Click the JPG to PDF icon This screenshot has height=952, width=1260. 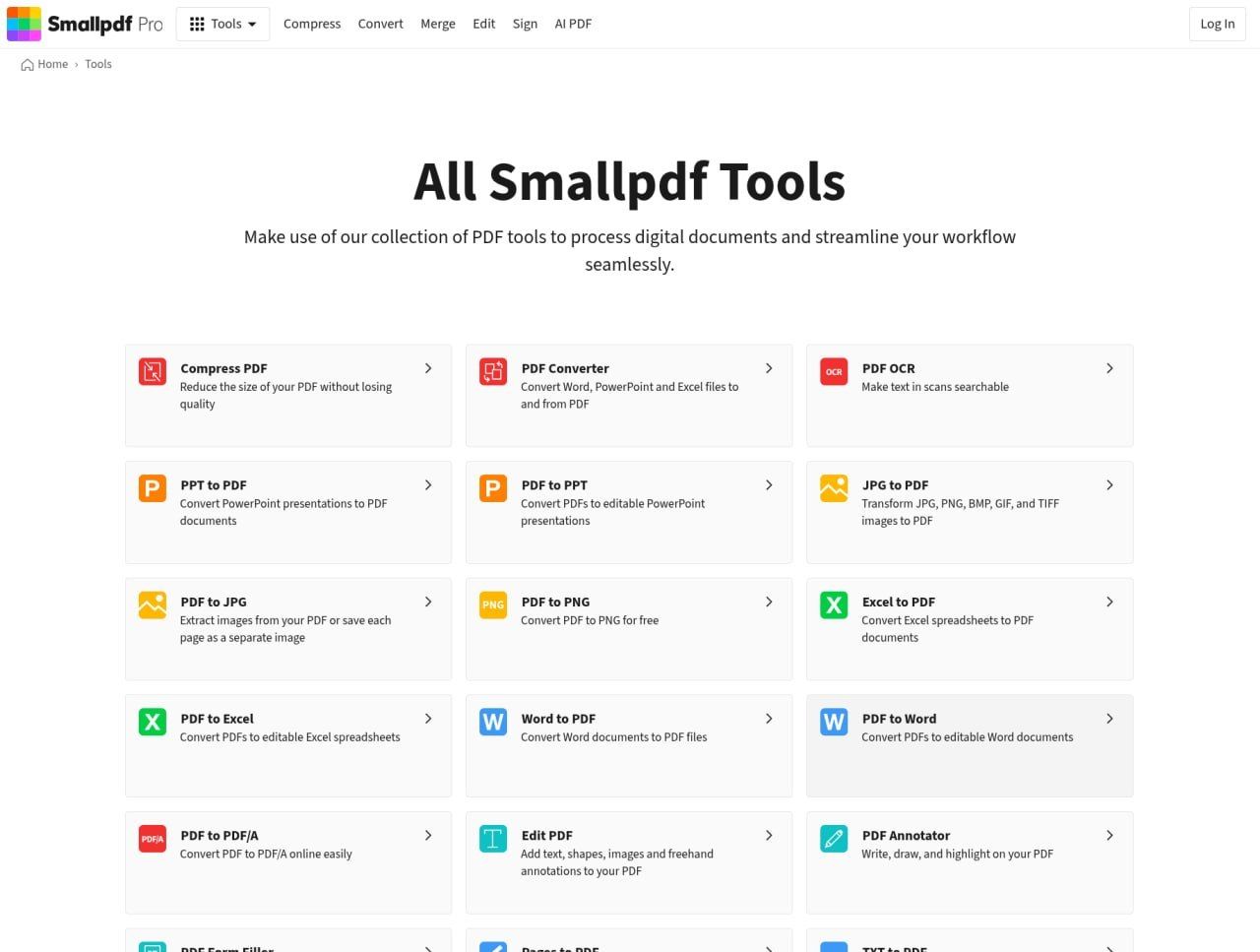click(834, 488)
